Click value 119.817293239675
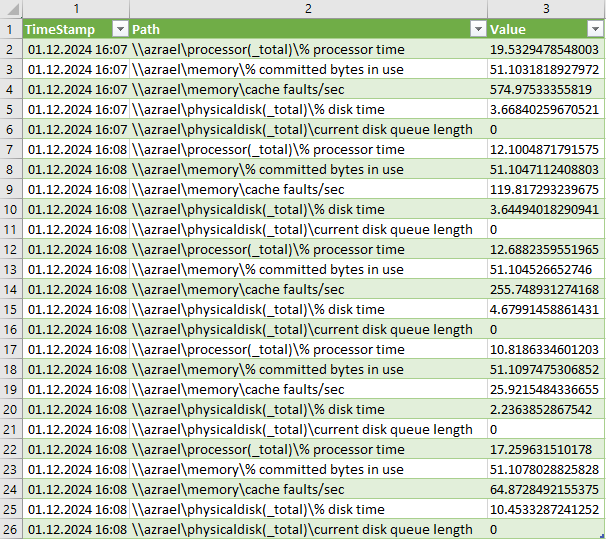Image resolution: width=606 pixels, height=539 pixels. [544, 190]
